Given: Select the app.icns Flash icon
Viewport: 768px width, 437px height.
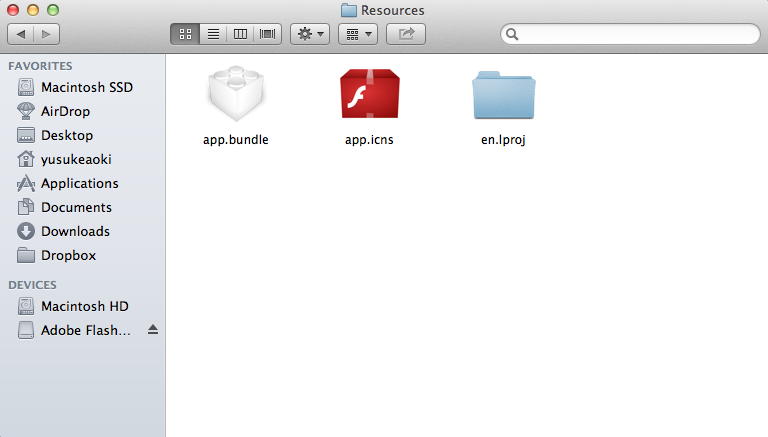Looking at the screenshot, I should click(370, 93).
